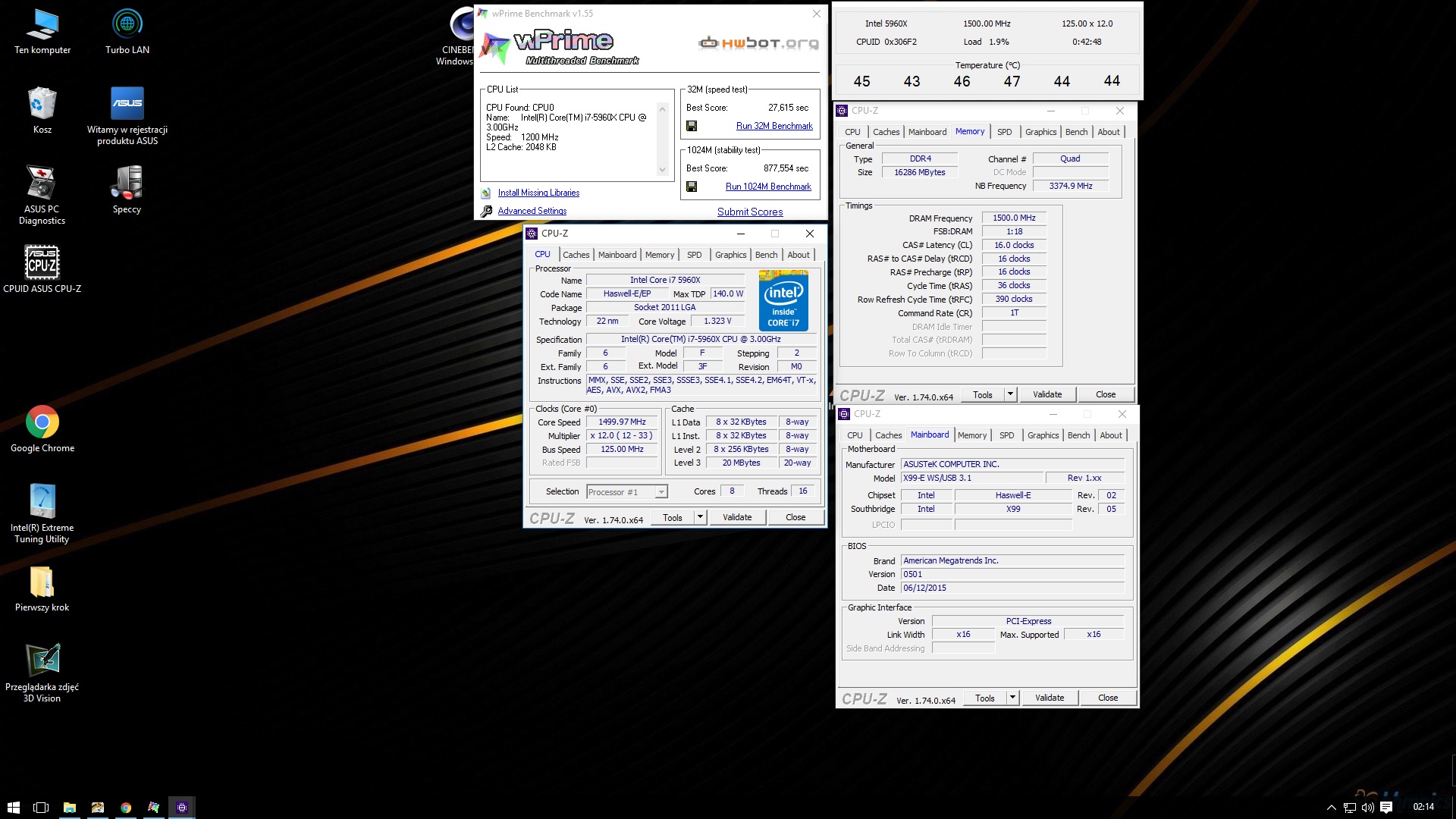
Task: Open Chrome from the taskbar
Action: 126,808
